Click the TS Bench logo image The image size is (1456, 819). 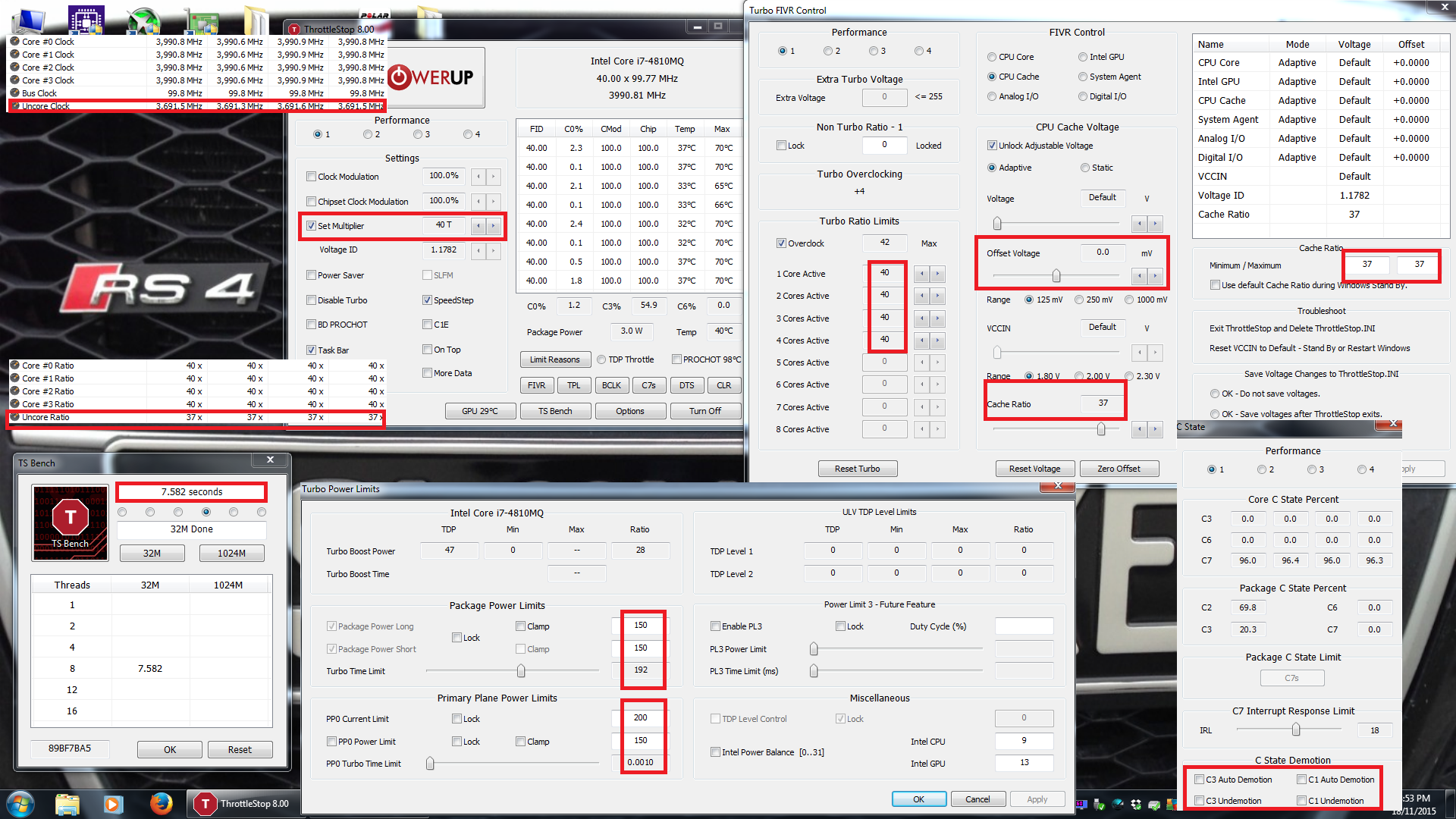pos(71,523)
